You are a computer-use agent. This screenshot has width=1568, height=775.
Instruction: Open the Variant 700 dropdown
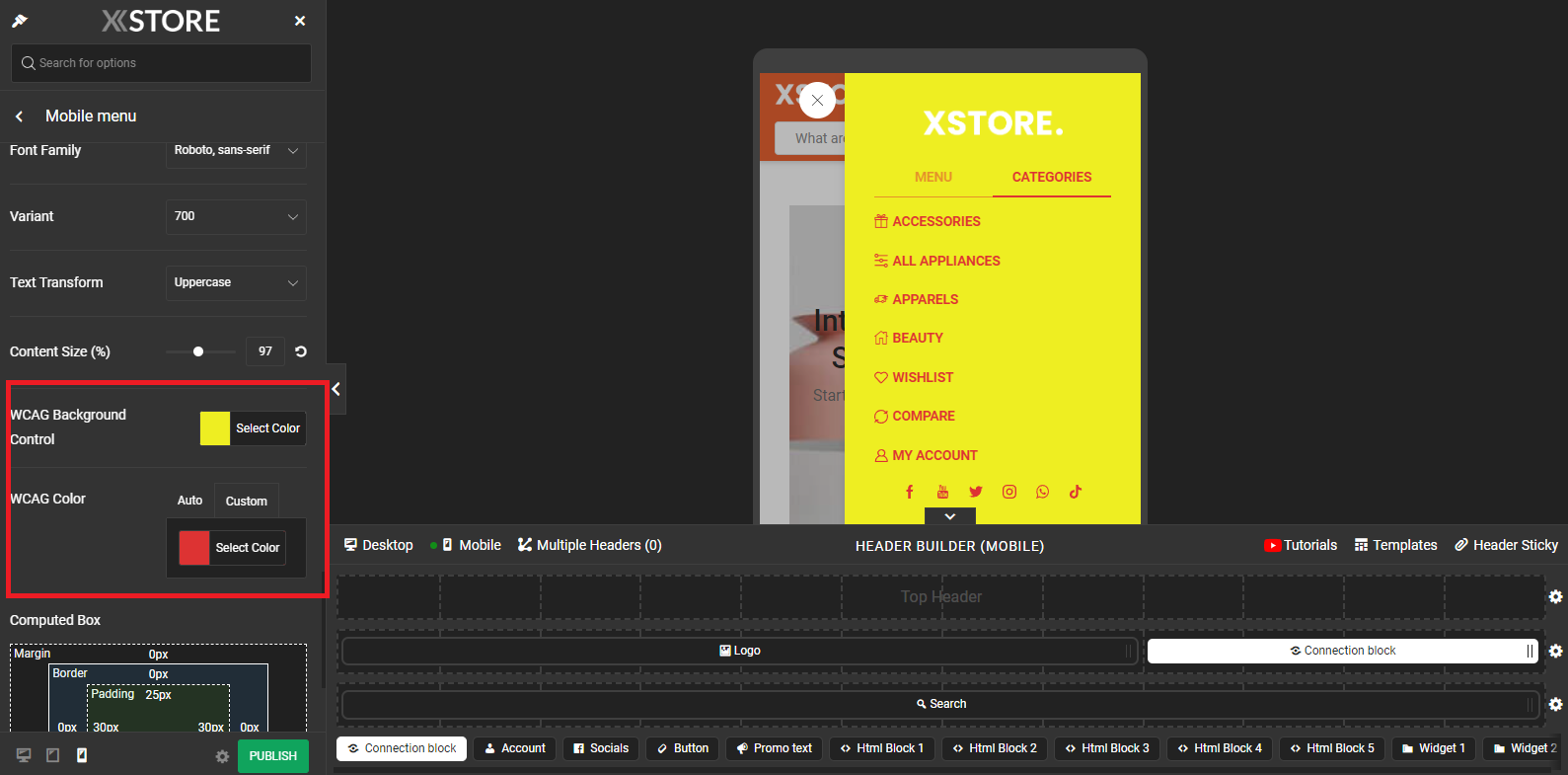[236, 216]
